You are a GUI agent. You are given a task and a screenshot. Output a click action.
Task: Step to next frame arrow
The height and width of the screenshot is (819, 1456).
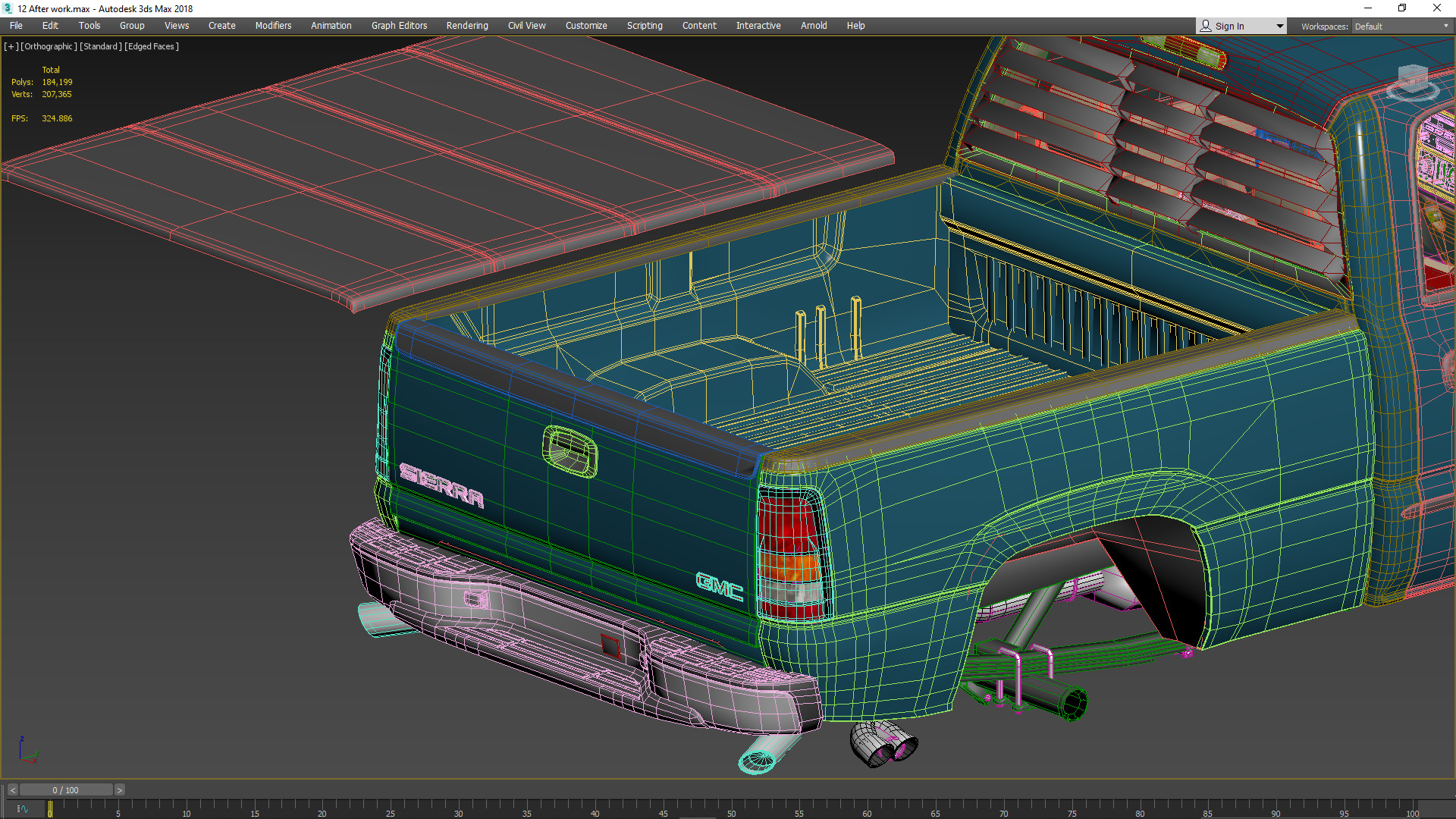(x=119, y=790)
